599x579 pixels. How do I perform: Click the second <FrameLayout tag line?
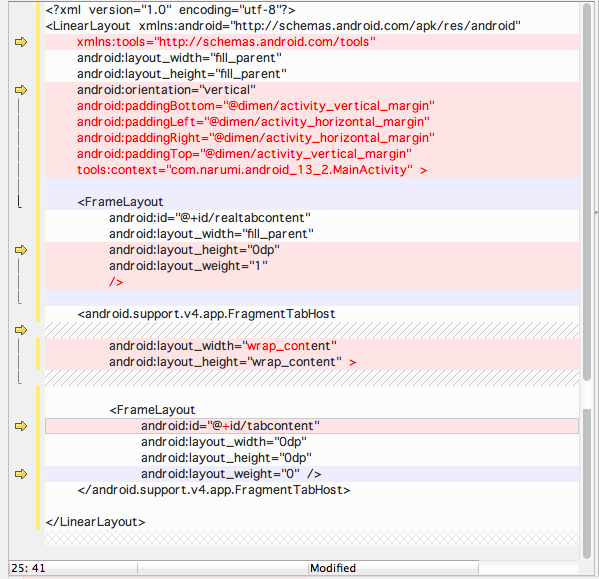(x=152, y=410)
